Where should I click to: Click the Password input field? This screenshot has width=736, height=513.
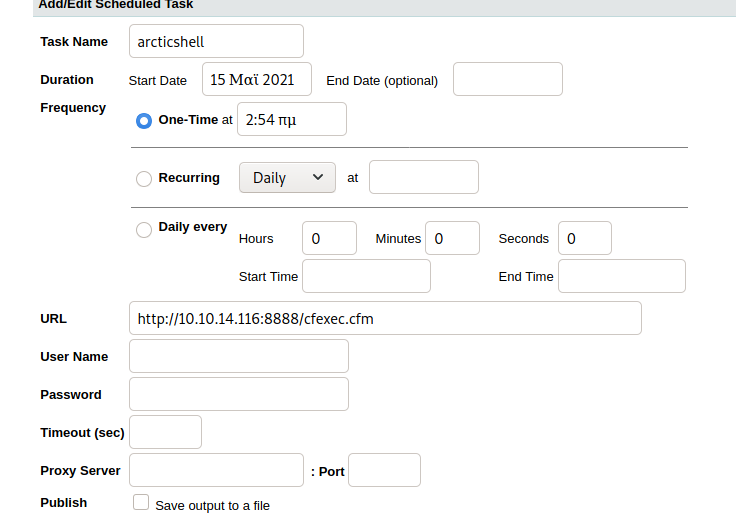[x=239, y=394]
